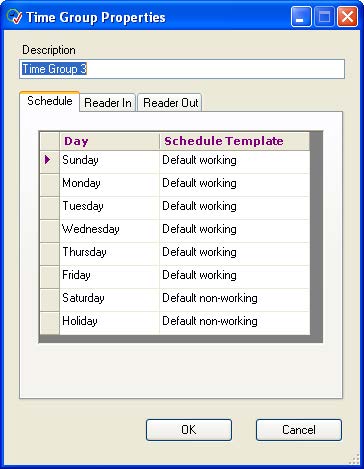Switch to the Reader Out tab
Image resolution: width=364 pixels, height=469 pixels.
tap(170, 102)
